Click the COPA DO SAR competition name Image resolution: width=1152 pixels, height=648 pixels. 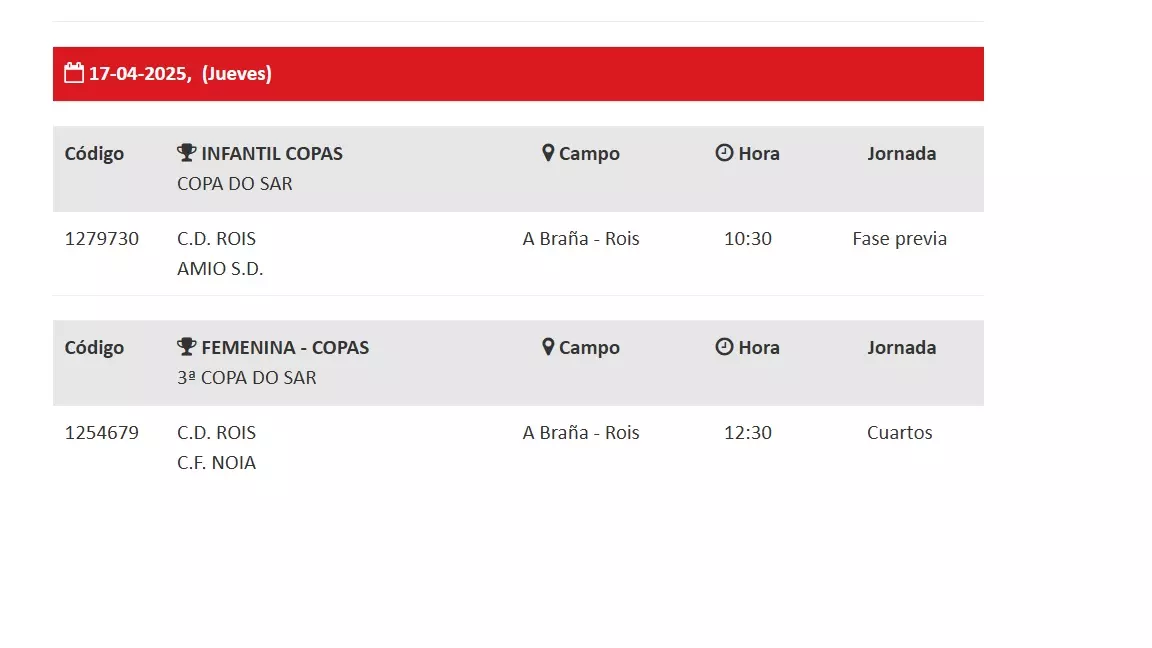[x=234, y=184]
